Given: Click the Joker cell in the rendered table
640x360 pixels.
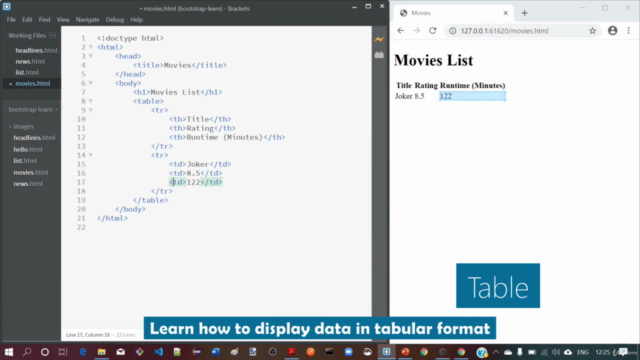Looking at the screenshot, I should click(404, 96).
